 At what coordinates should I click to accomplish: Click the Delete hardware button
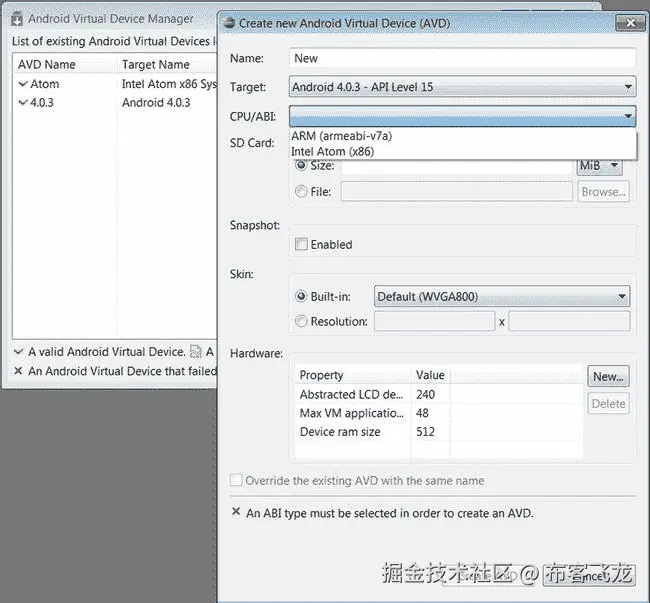tap(608, 403)
